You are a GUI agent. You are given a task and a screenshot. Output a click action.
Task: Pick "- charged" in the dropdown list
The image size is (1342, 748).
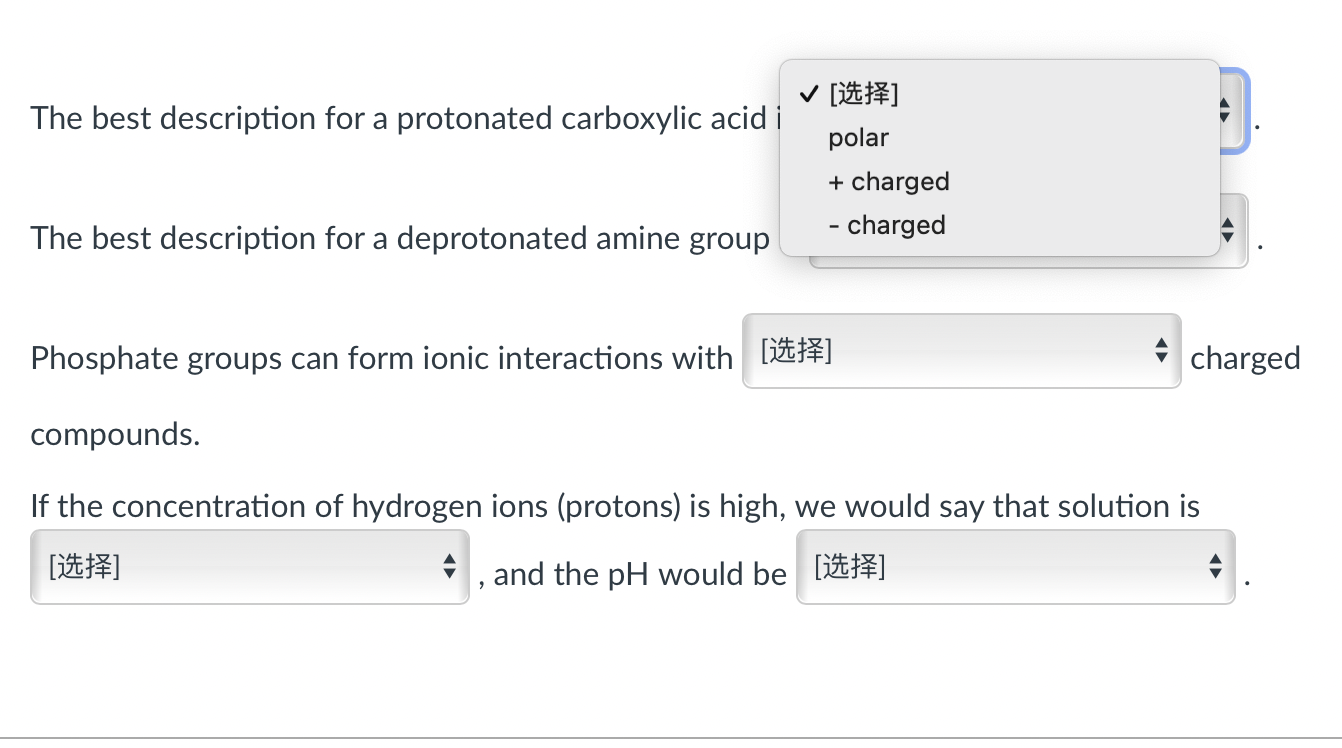887,226
